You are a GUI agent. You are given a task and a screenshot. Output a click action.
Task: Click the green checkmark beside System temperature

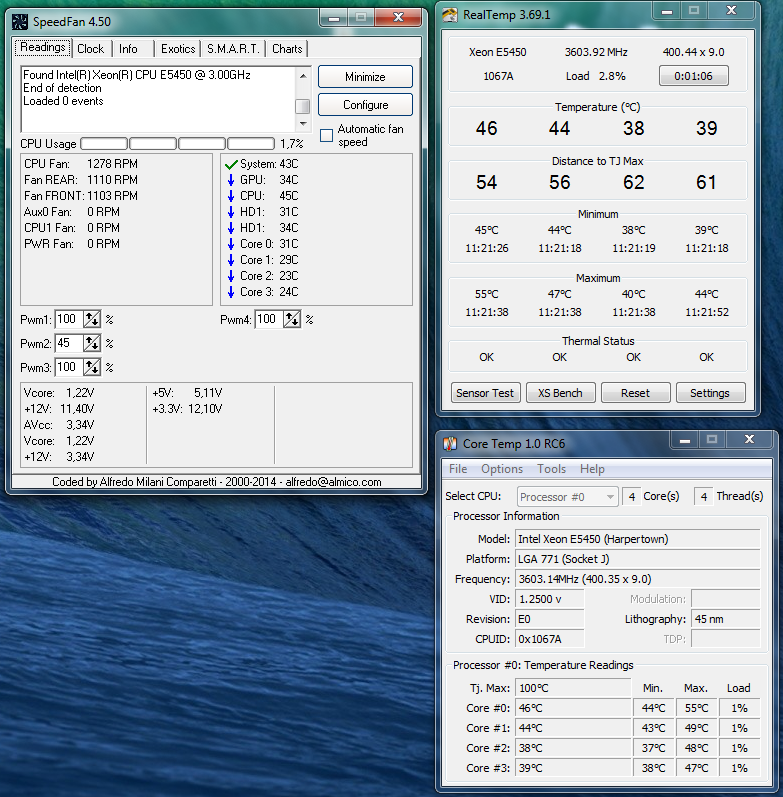231,164
